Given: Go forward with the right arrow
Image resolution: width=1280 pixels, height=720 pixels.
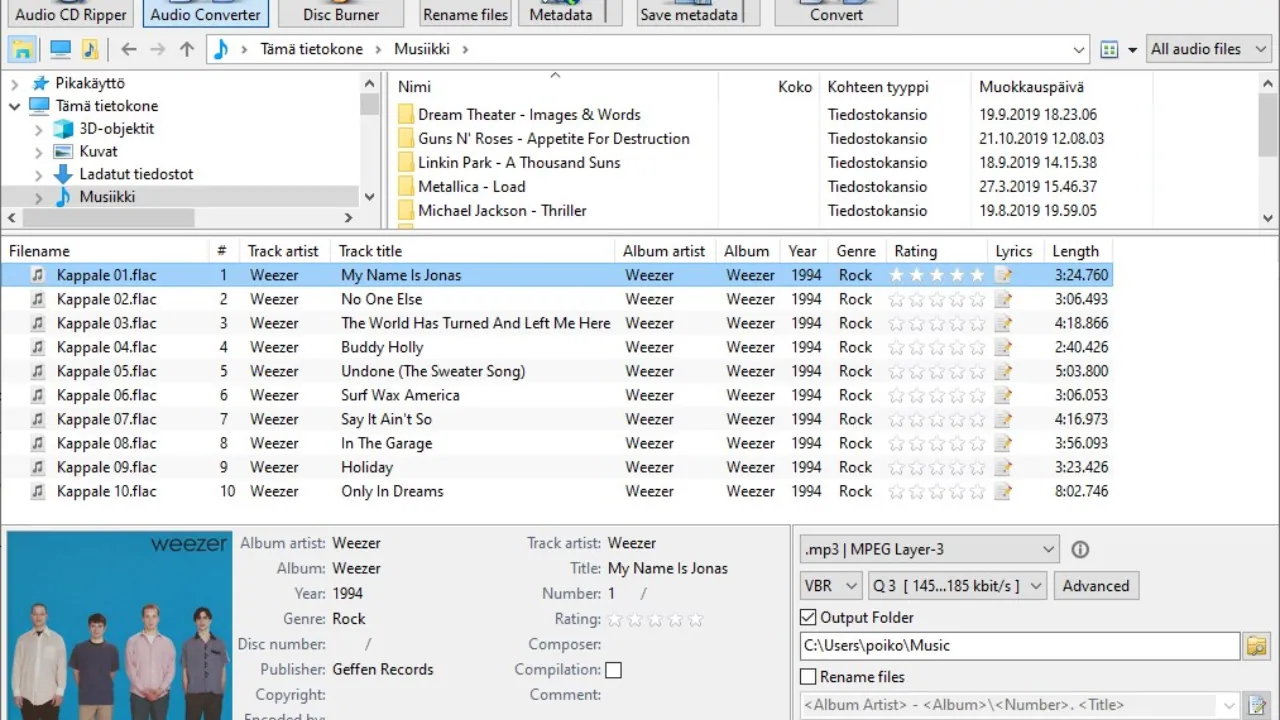Looking at the screenshot, I should [x=157, y=49].
